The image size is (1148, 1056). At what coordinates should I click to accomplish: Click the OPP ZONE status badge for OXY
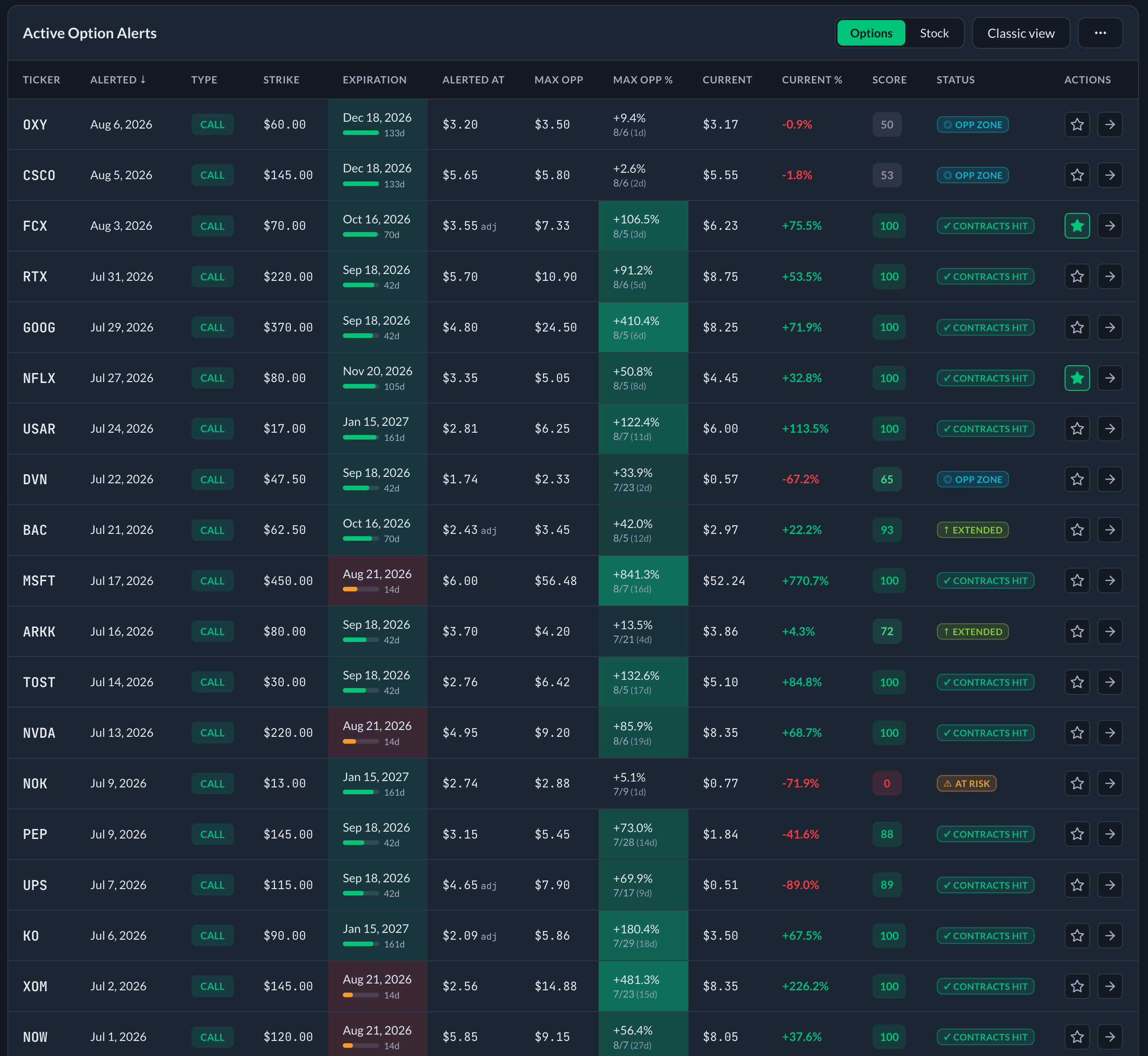point(972,124)
